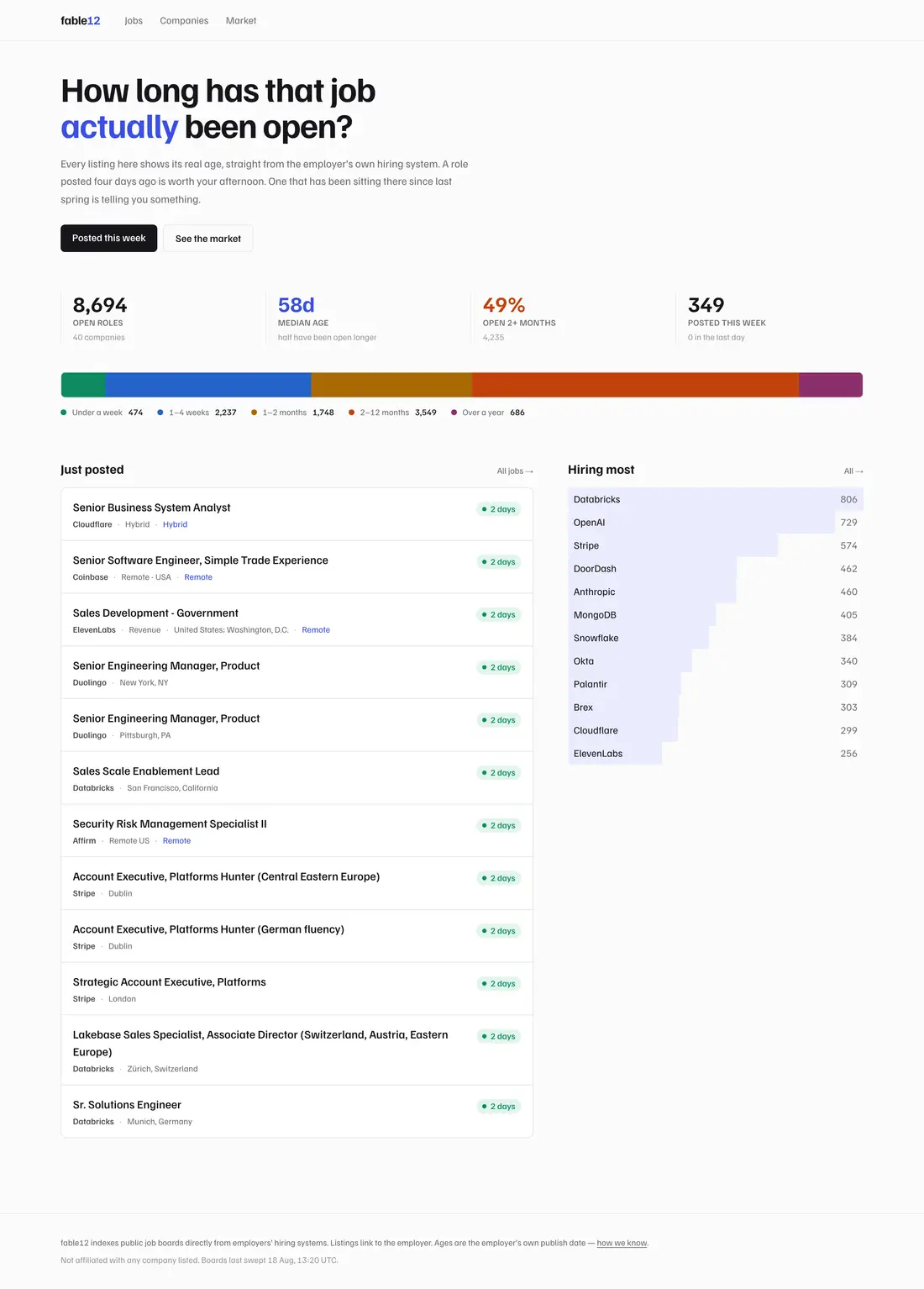This screenshot has height=1289, width=924.
Task: Click the amber 1–2 months bar segment
Action: coord(391,385)
